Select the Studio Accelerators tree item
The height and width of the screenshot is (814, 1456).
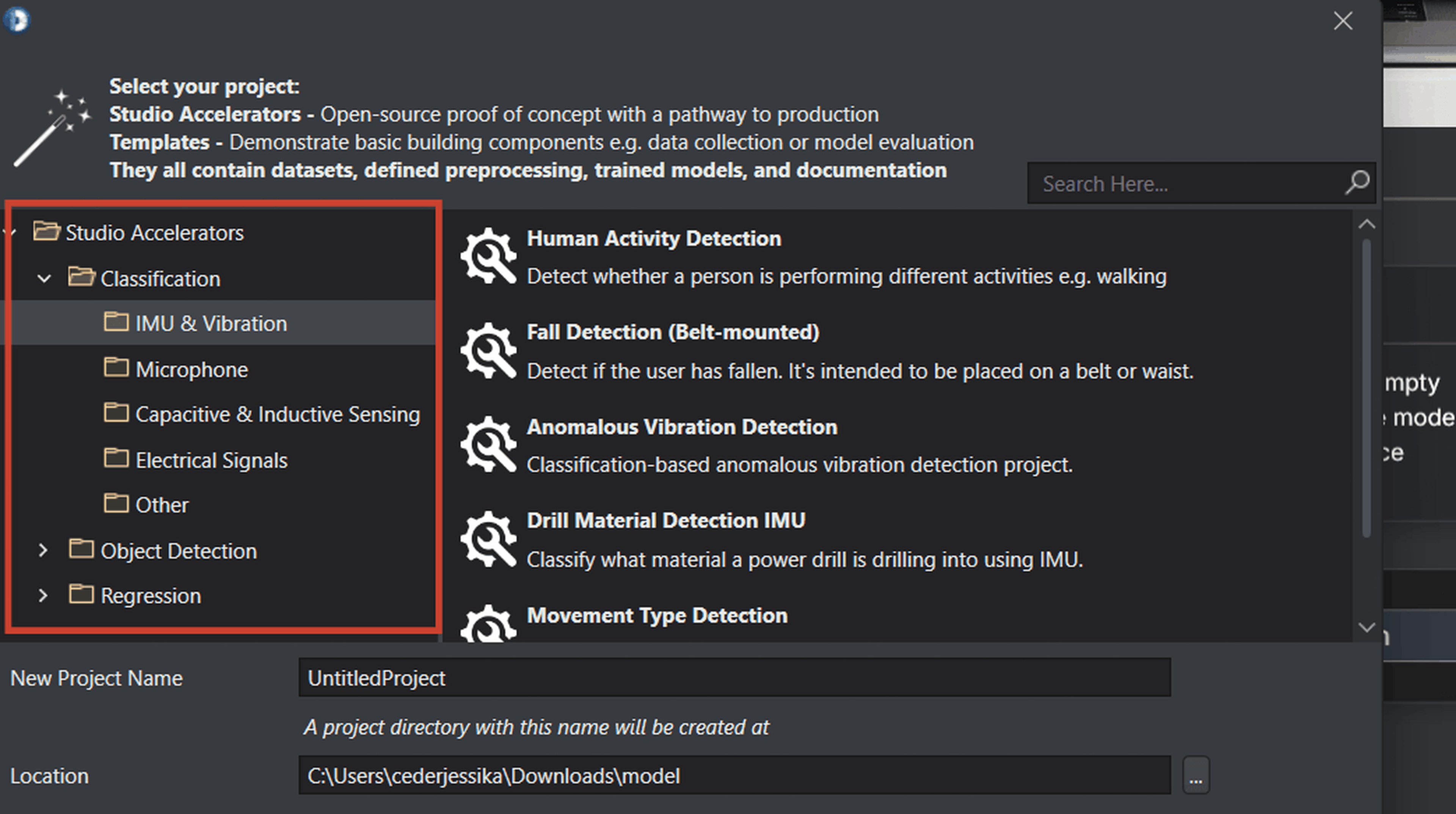point(154,233)
